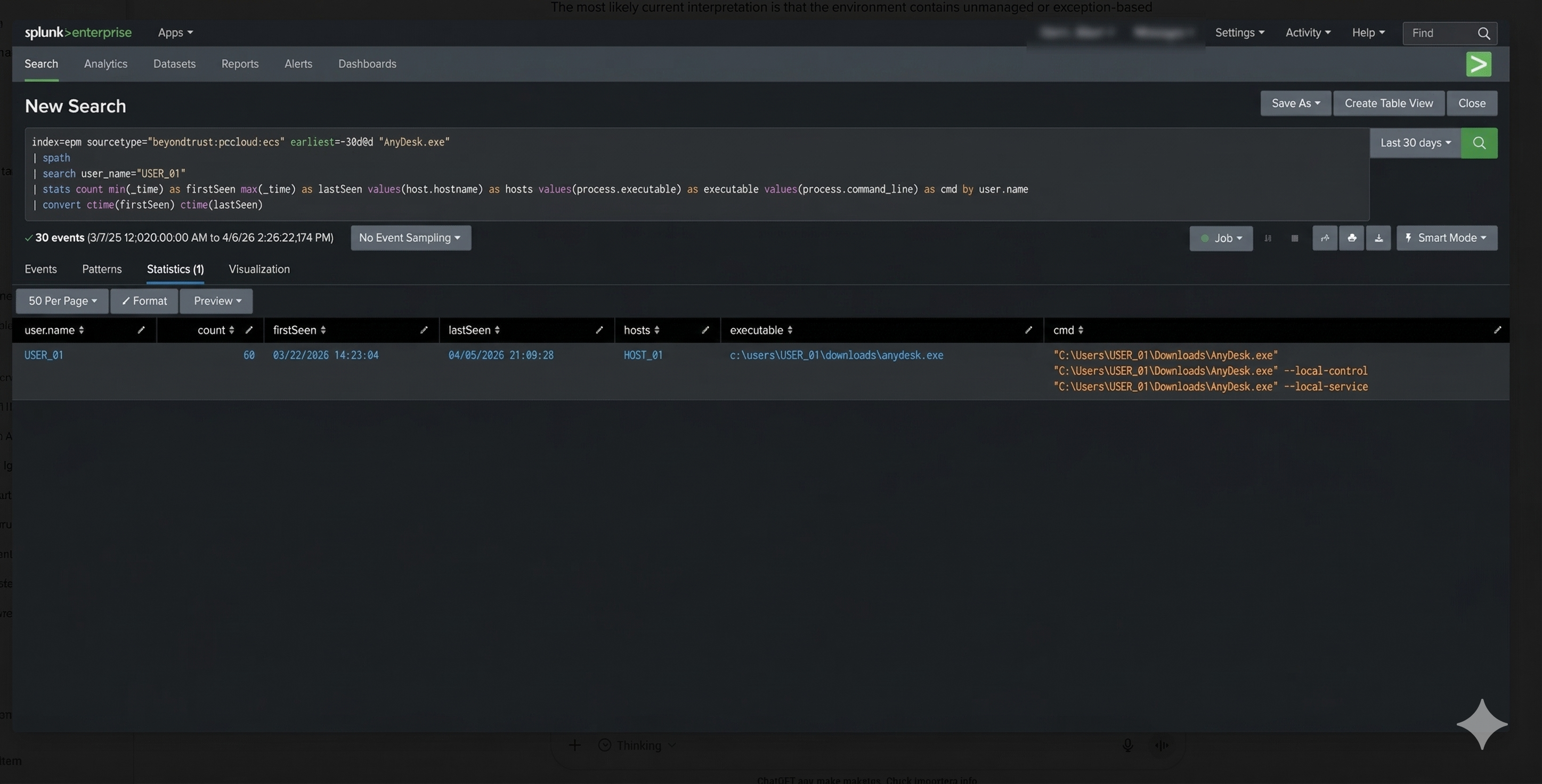This screenshot has height=784, width=1542.
Task: Open the No Event Sampling dropdown
Action: pyautogui.click(x=410, y=238)
